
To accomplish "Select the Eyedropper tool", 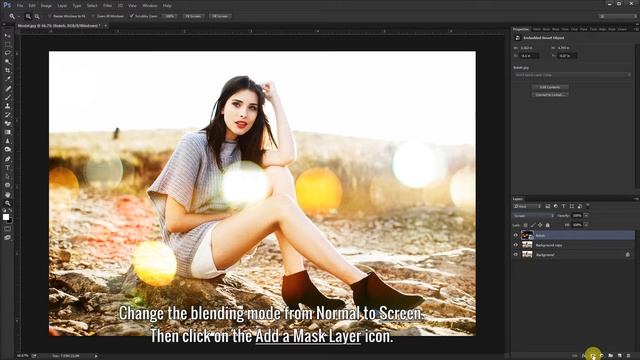I will click(7, 79).
